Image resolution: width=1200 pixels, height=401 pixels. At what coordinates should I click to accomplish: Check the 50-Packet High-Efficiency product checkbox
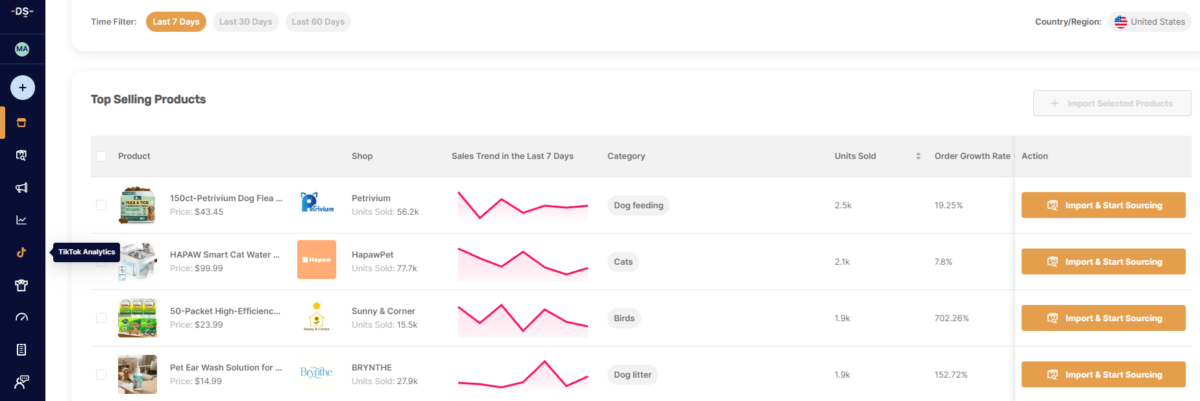point(101,318)
